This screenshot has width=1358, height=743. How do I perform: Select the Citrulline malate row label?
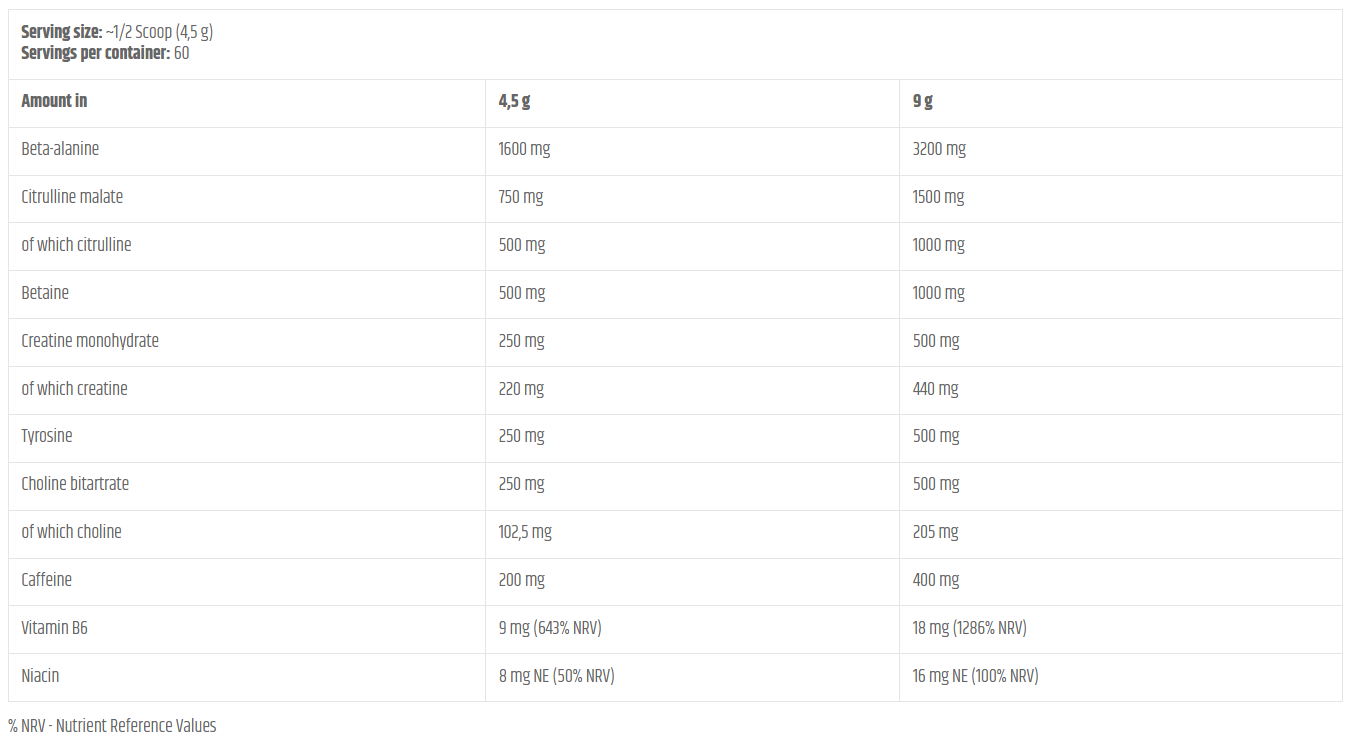pos(72,197)
